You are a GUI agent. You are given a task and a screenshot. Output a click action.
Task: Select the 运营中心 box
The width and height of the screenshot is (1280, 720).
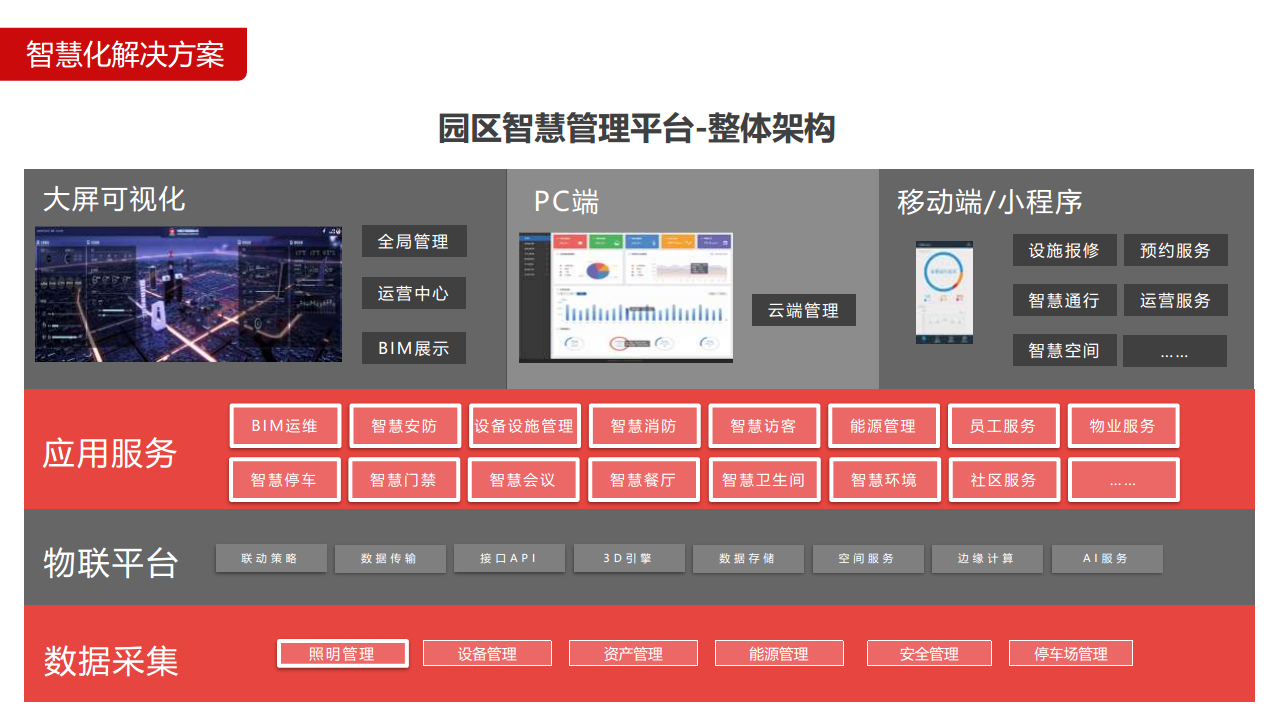tap(414, 293)
